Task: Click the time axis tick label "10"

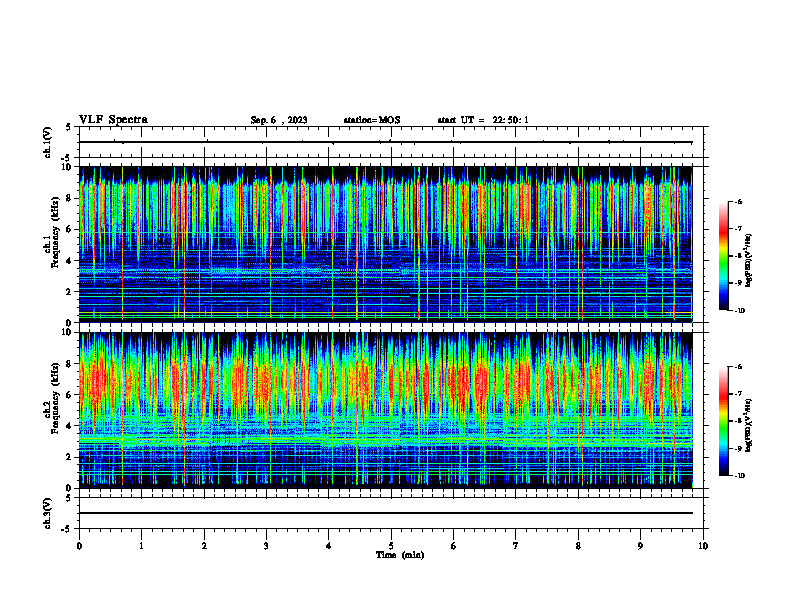Action: click(x=703, y=546)
